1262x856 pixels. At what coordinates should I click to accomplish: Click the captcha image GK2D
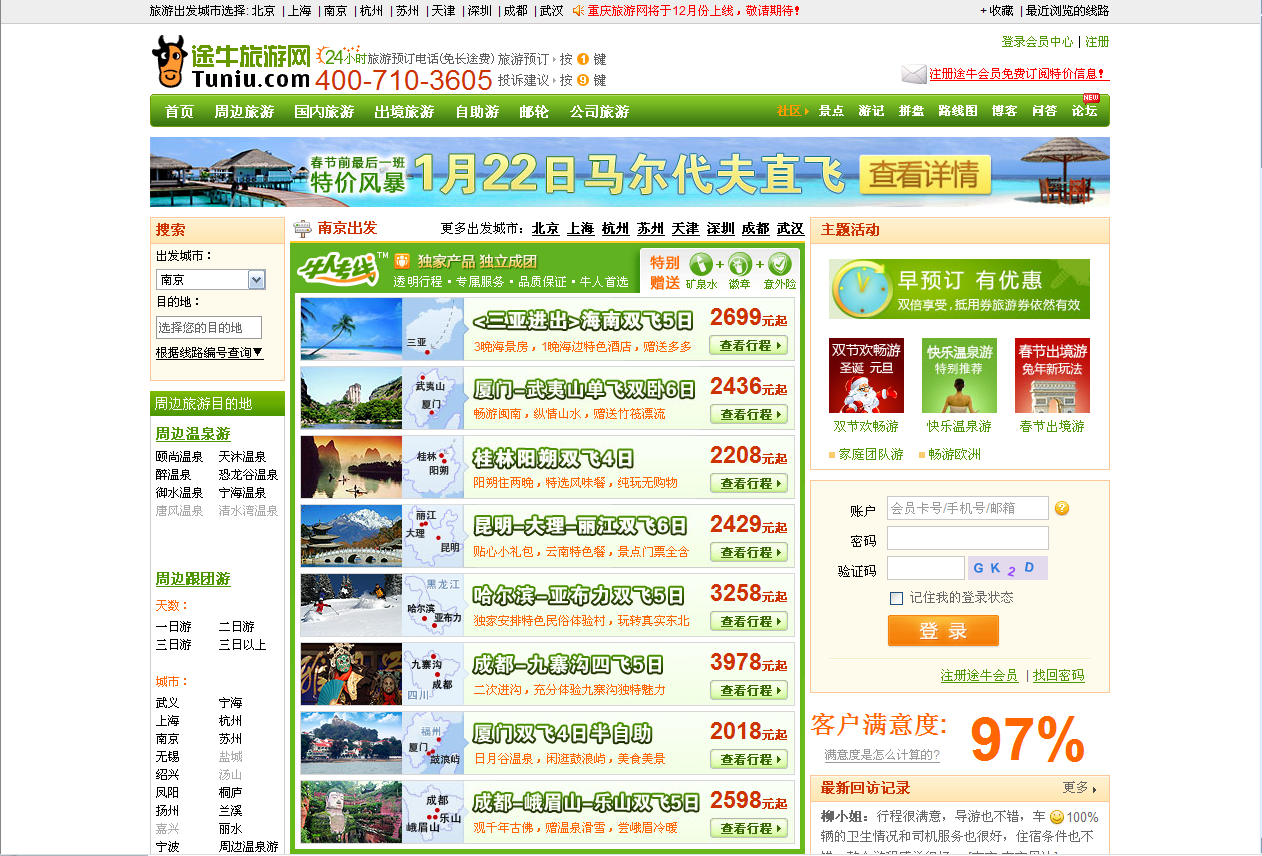[1007, 568]
